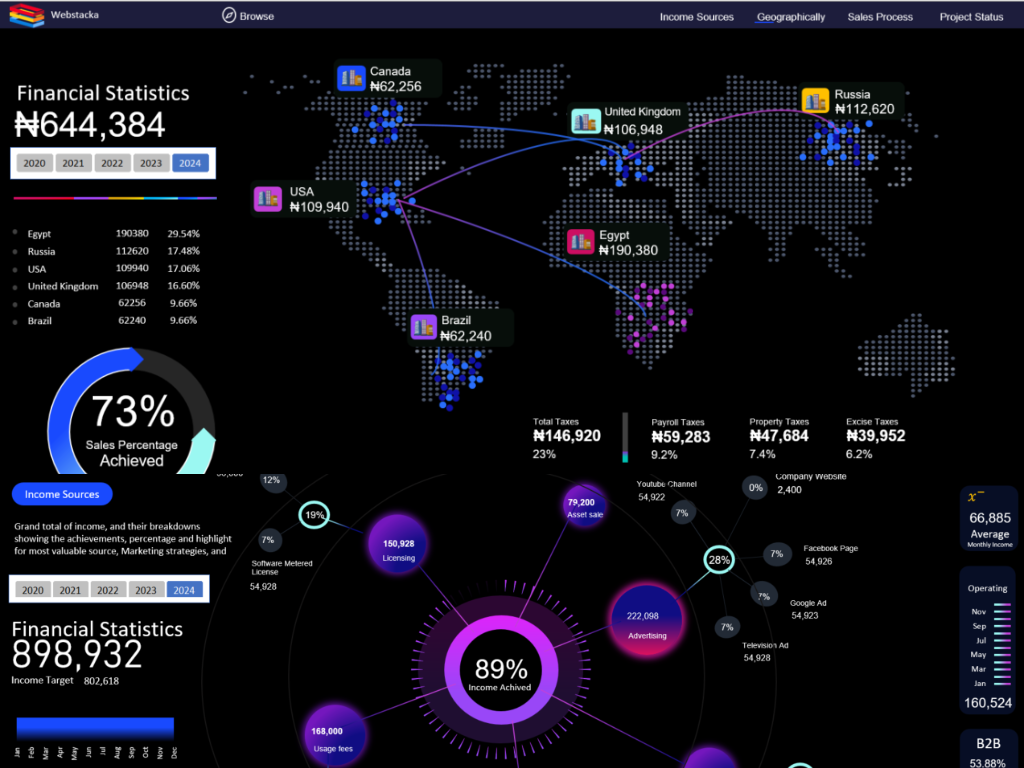Open the Geographically nav item
Viewport: 1024px width, 768px height.
(x=790, y=17)
